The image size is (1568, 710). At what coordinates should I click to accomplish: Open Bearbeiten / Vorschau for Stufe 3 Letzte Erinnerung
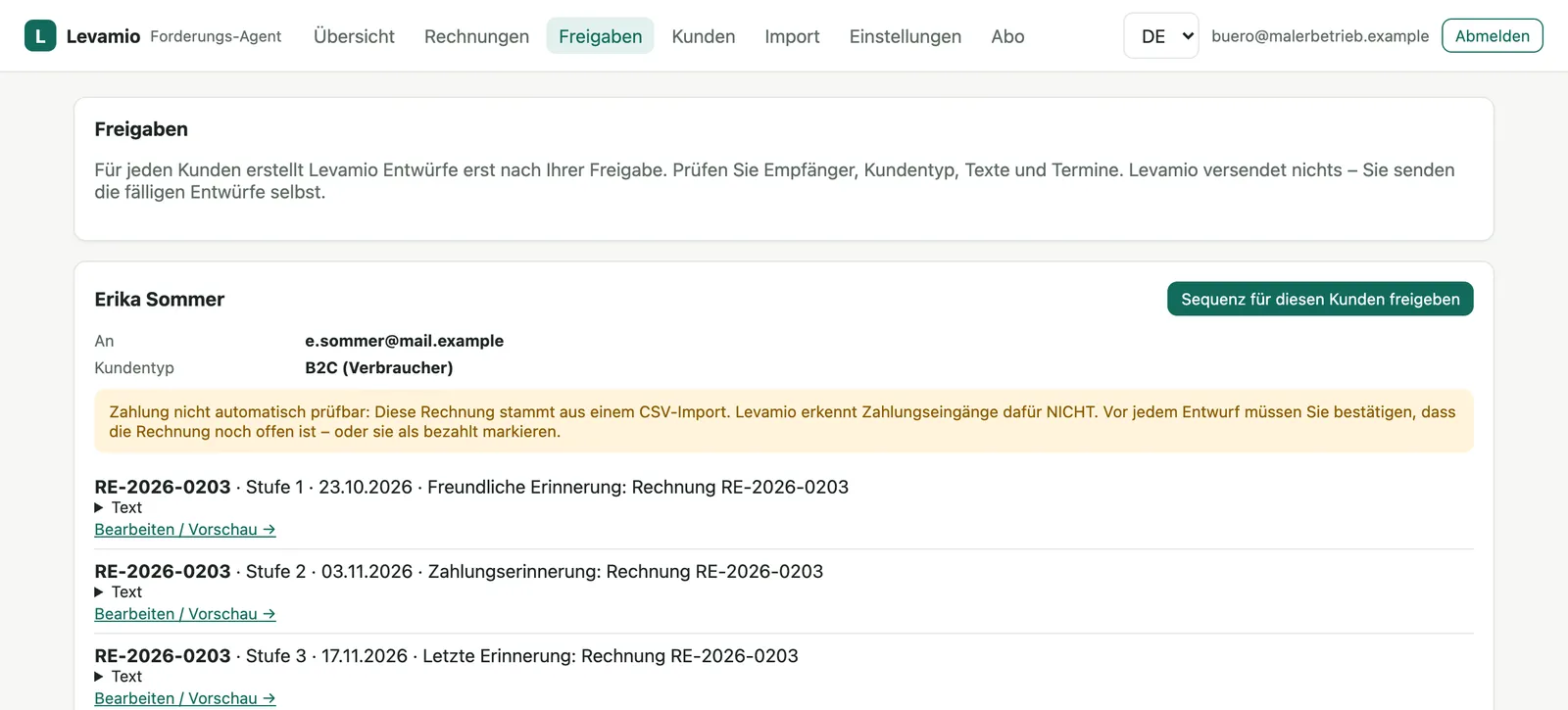point(185,698)
